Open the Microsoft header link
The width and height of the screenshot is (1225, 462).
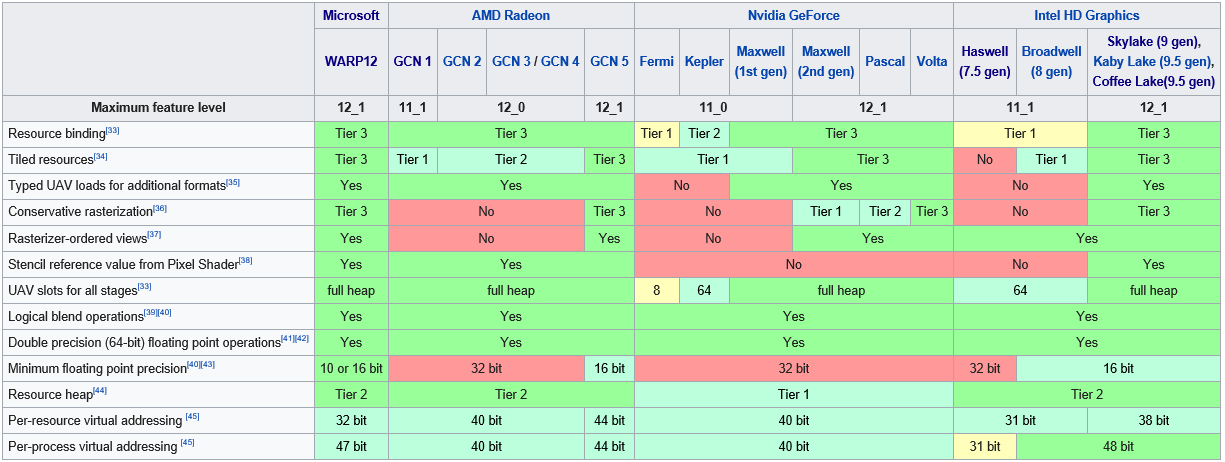(351, 15)
